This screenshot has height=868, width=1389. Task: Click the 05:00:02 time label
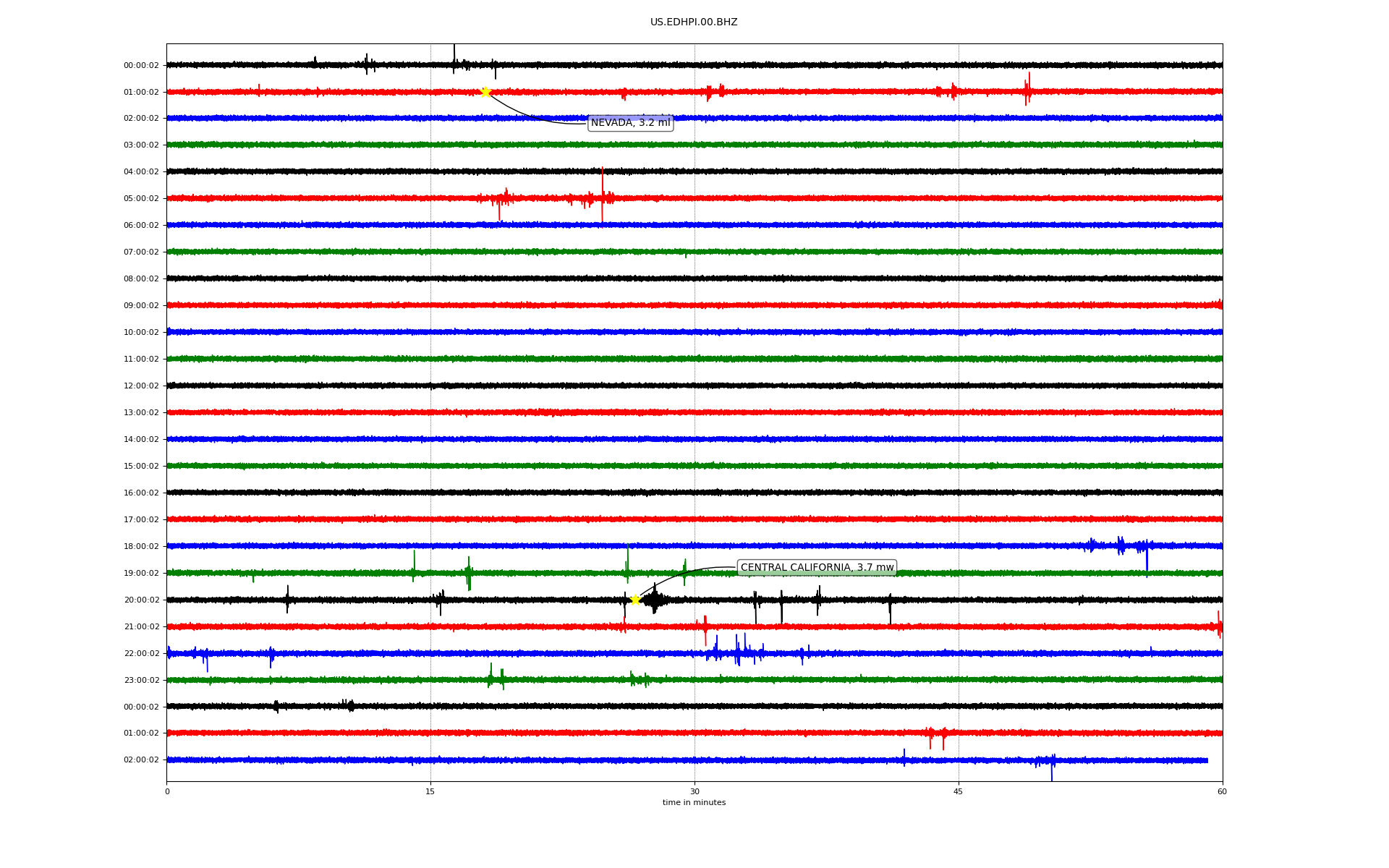[x=141, y=199]
